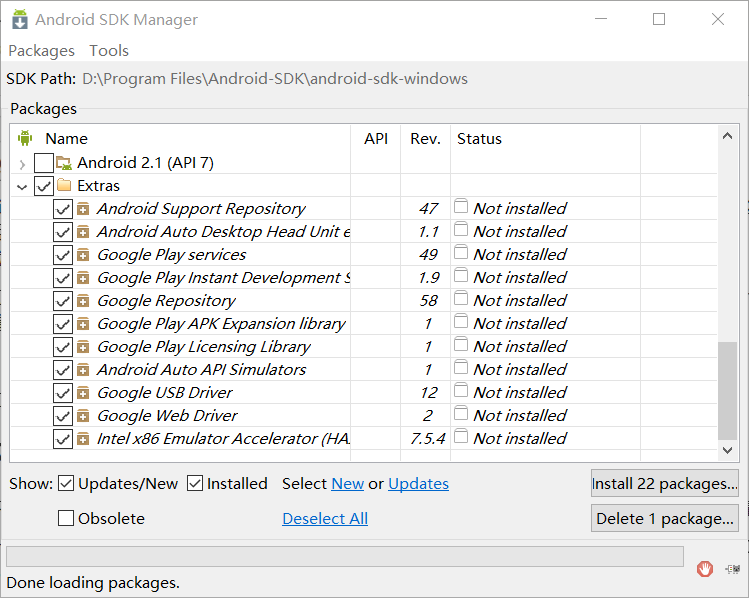
Task: Click the Extras folder icon
Action: pos(64,185)
